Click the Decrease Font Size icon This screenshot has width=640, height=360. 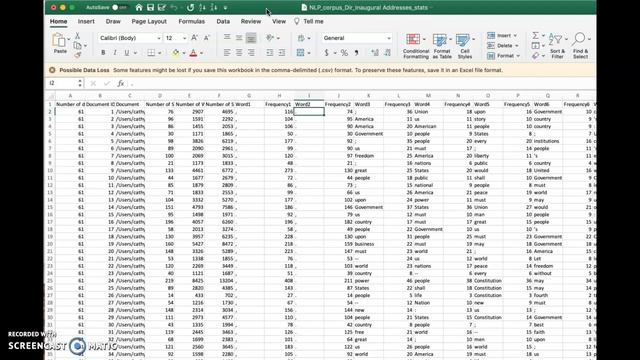[x=207, y=38]
